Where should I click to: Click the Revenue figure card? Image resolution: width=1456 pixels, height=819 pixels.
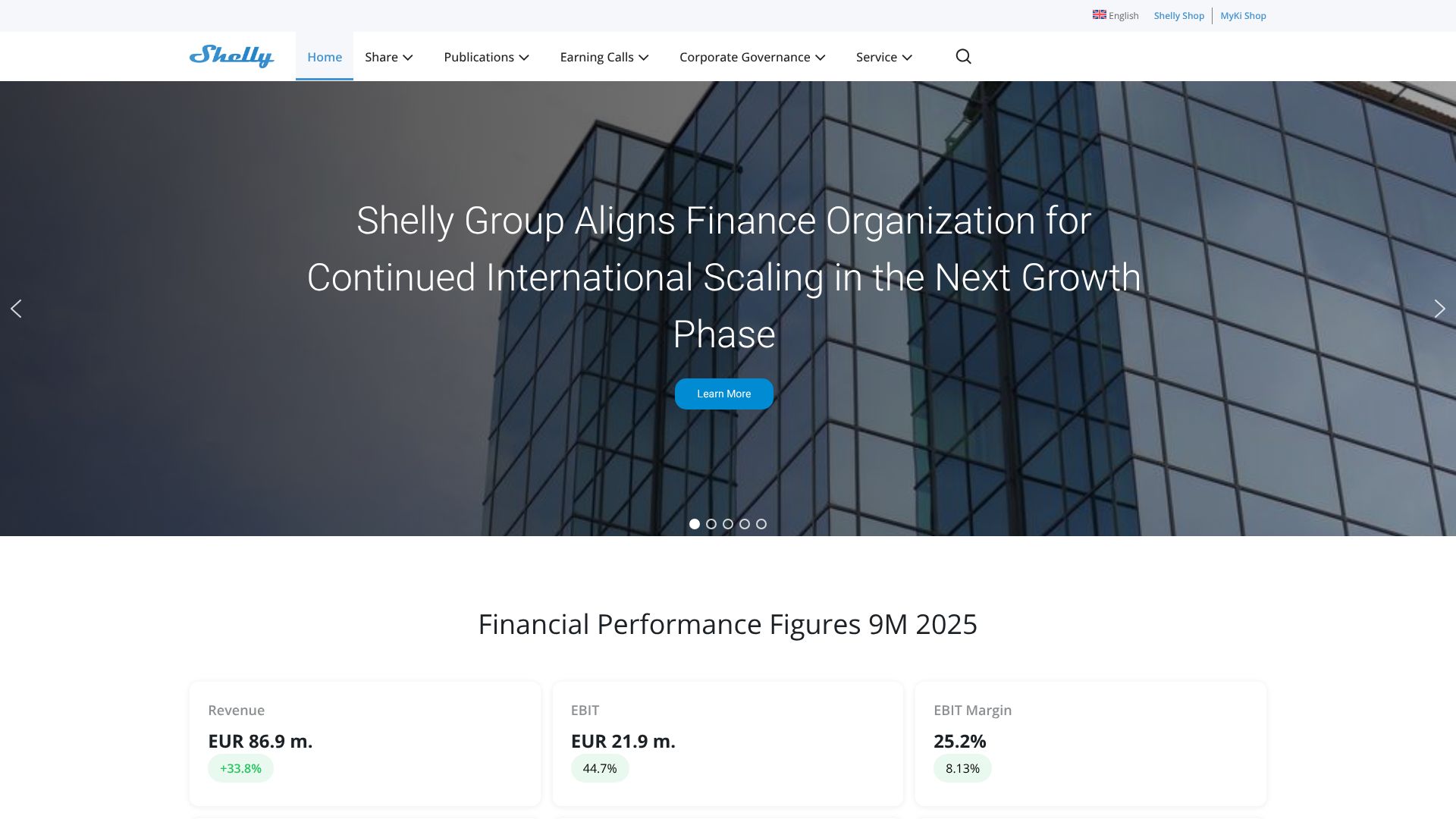tap(365, 743)
